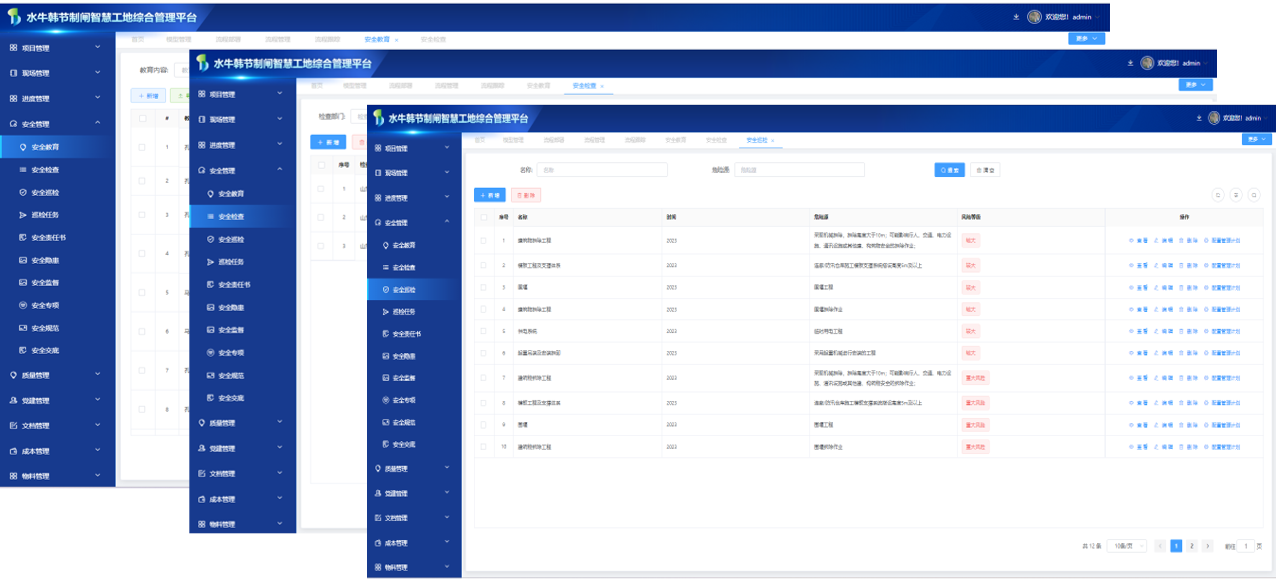The height and width of the screenshot is (579, 1276).
Task: Click the column settings icon above the table
Action: tap(1236, 195)
